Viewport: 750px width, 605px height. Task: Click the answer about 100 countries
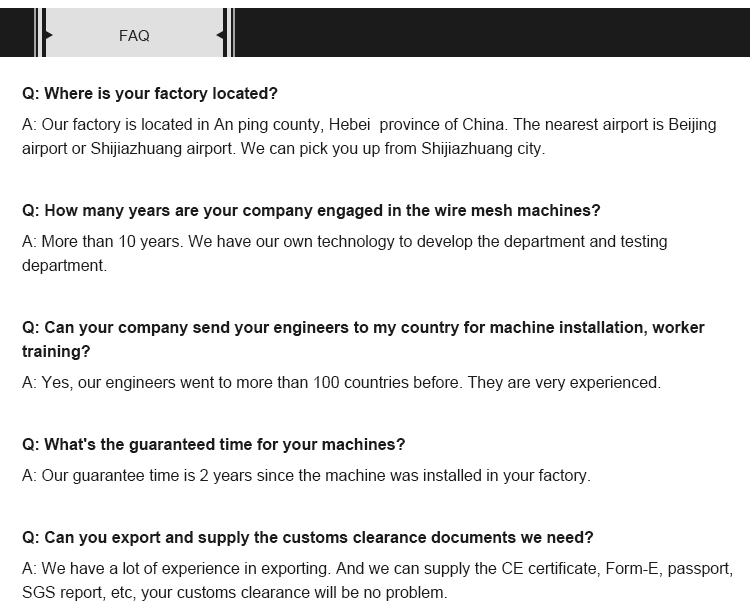(341, 383)
